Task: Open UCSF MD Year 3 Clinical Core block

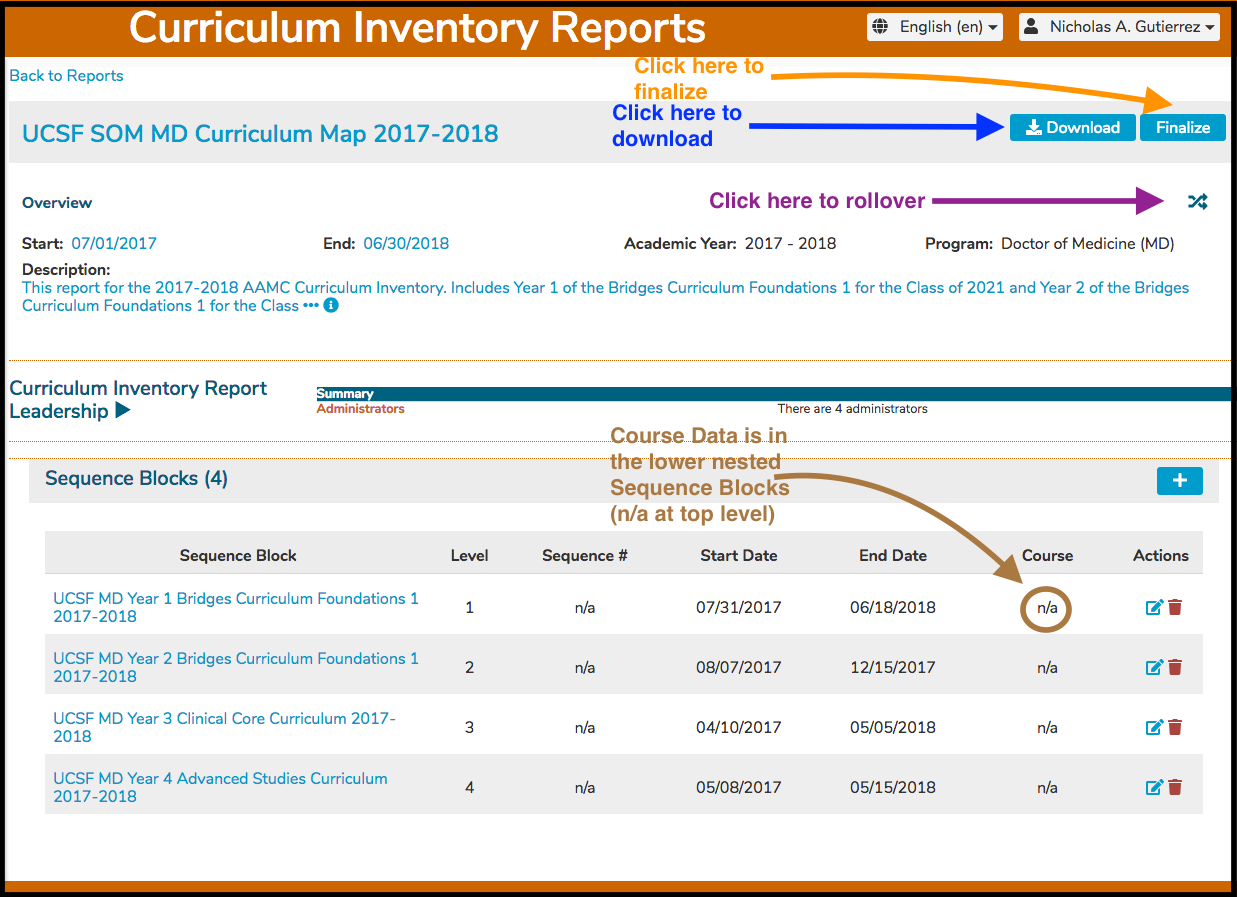Action: pyautogui.click(x=224, y=727)
